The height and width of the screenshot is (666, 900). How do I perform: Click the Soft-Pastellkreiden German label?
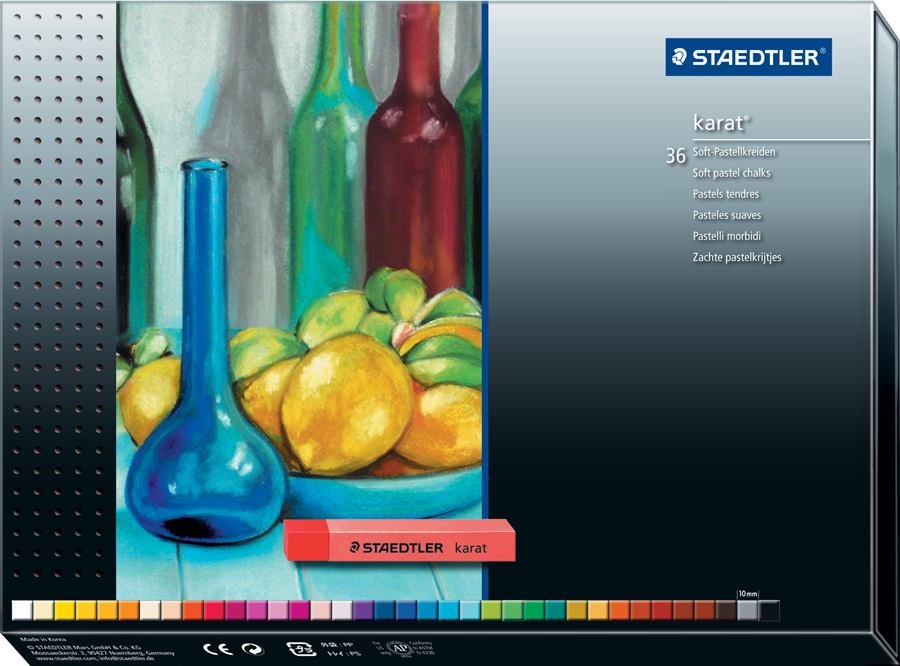coord(734,152)
